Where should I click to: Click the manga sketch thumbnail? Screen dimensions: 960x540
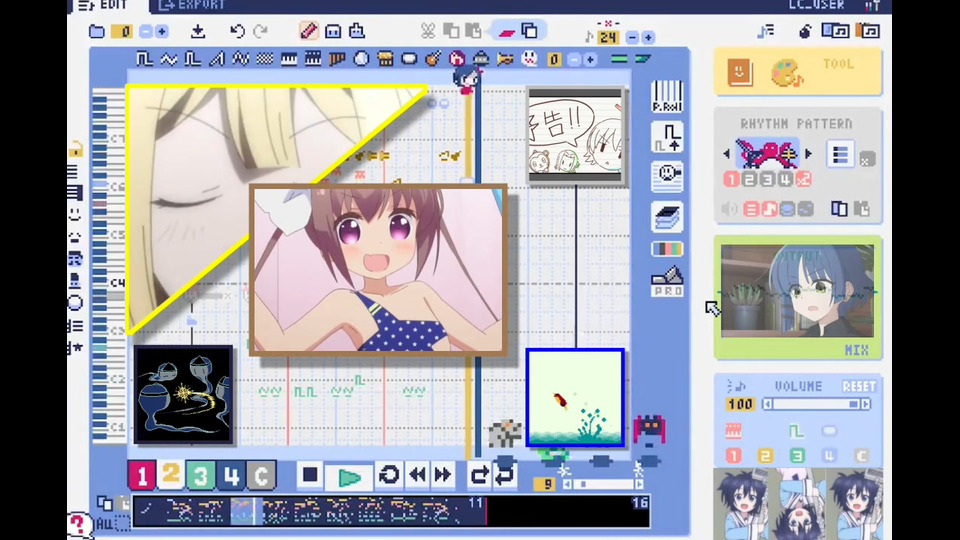tap(575, 136)
